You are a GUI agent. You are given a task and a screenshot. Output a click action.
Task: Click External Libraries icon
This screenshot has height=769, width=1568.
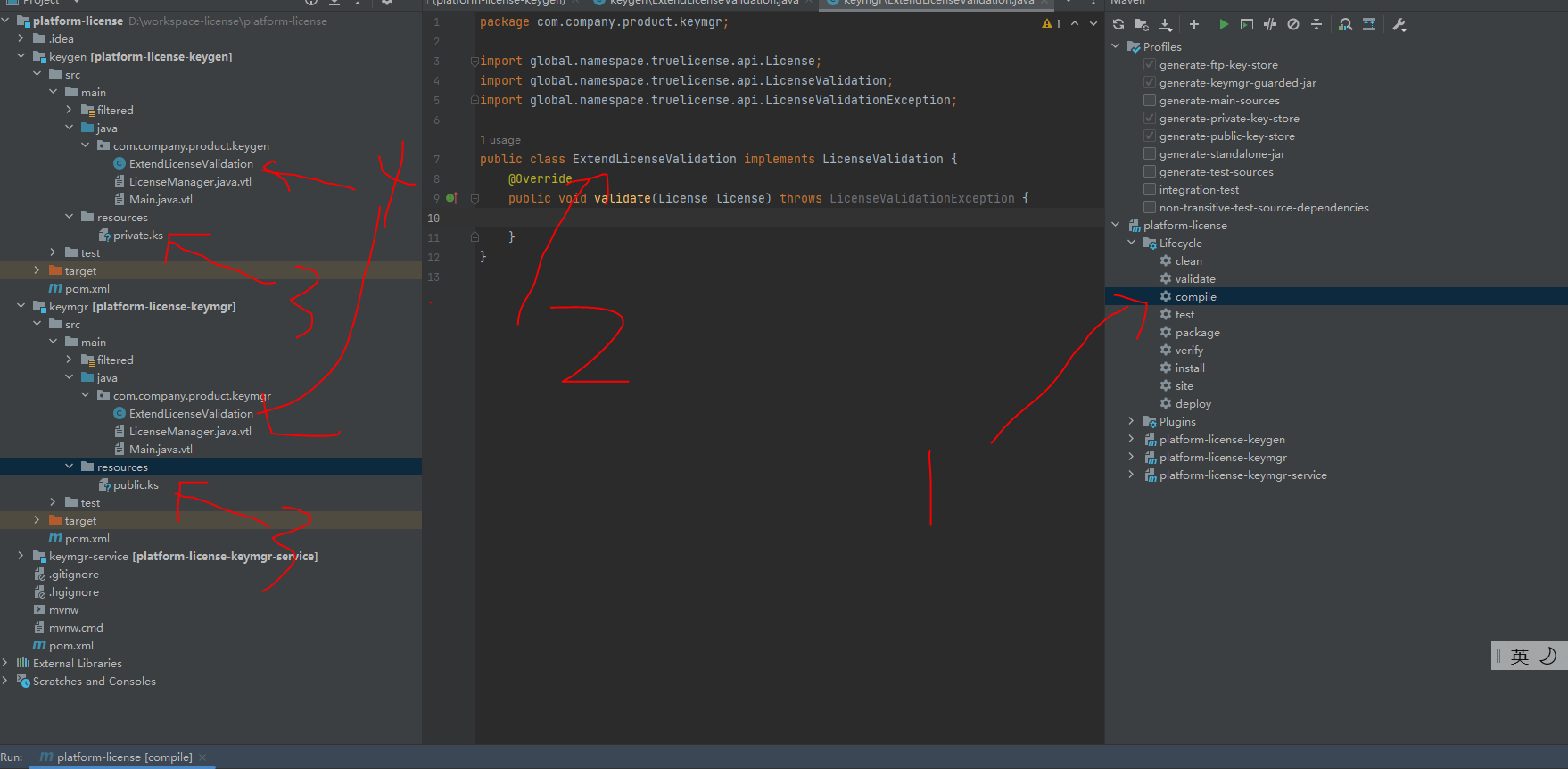23,663
